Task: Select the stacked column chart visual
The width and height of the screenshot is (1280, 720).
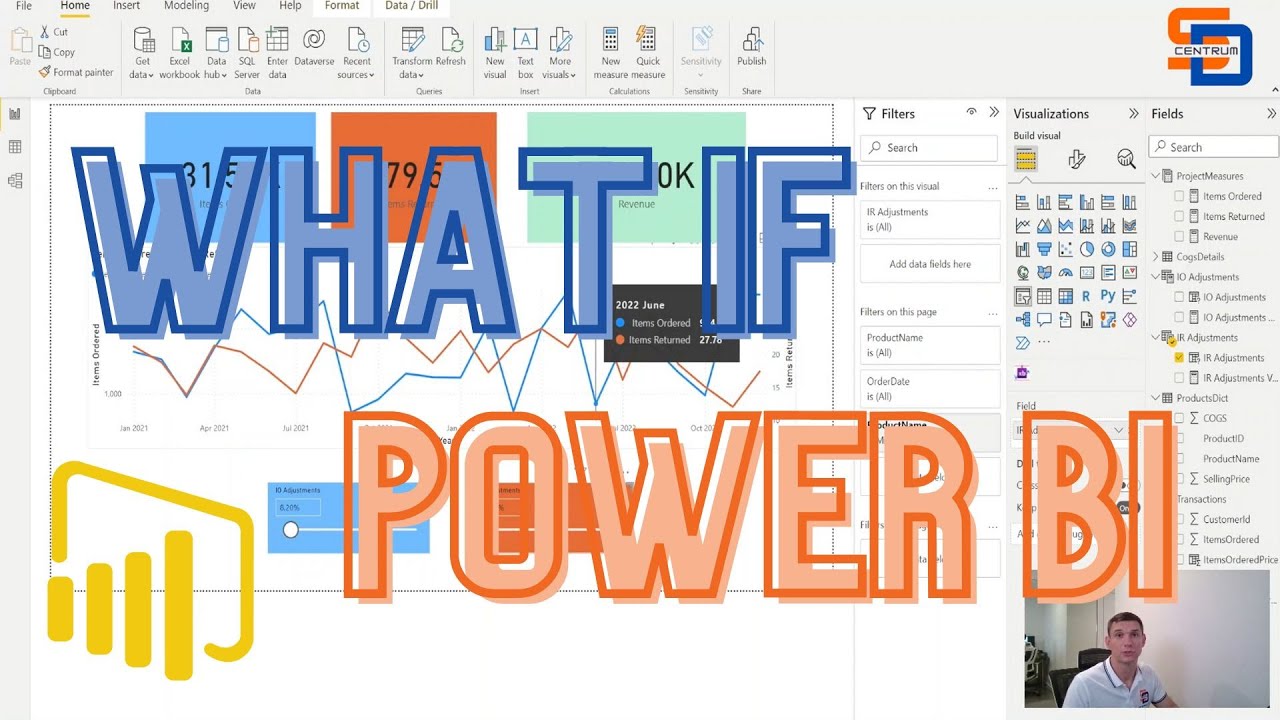Action: (1044, 202)
